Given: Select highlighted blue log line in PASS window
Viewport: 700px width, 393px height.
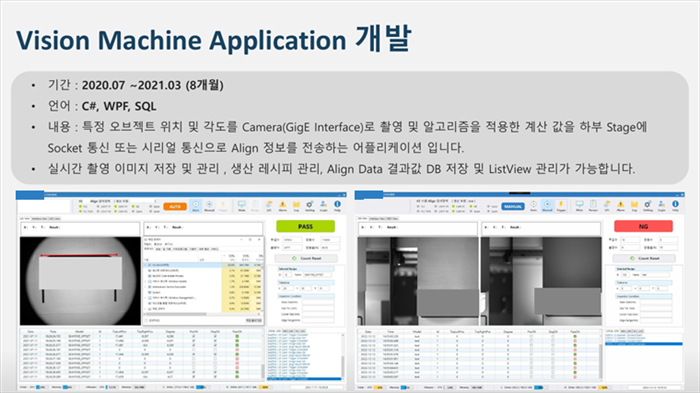Looking at the screenshot, I should click(x=304, y=379).
